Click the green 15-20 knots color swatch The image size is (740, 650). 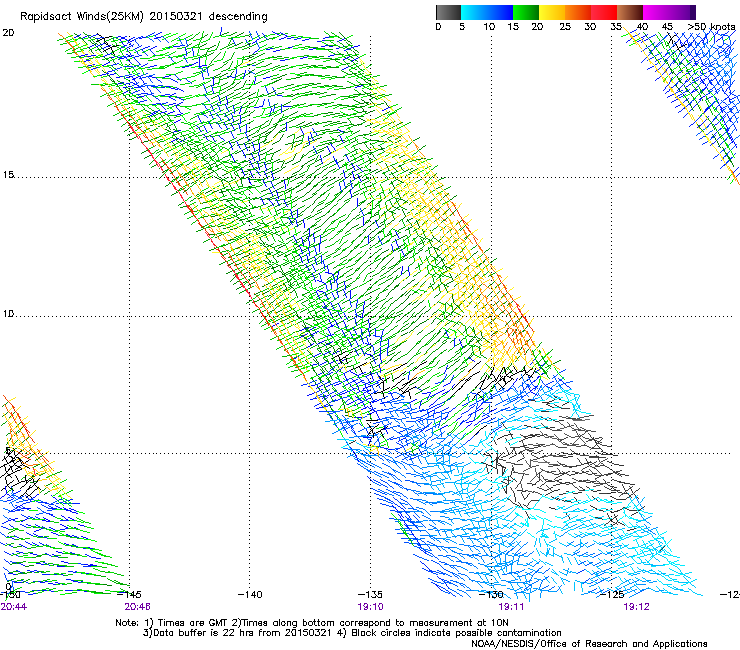tap(526, 12)
